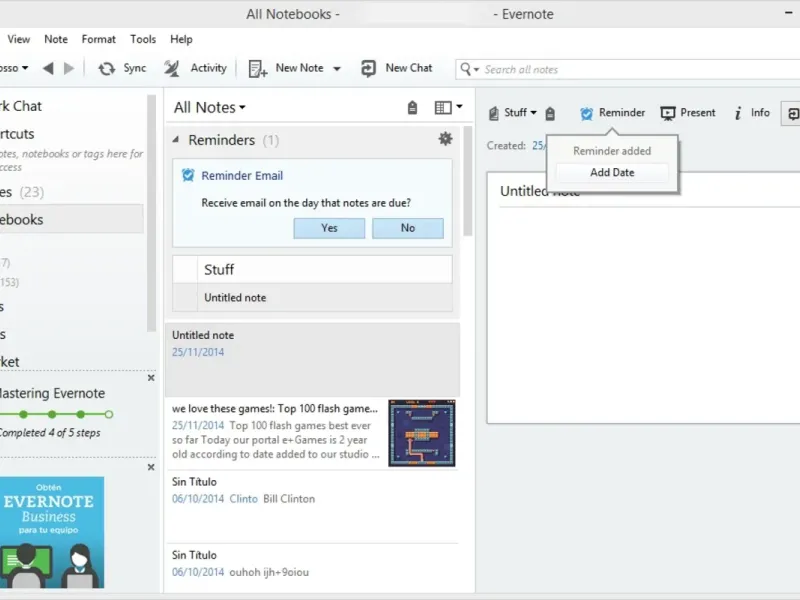Click the search magnifier icon

465,69
